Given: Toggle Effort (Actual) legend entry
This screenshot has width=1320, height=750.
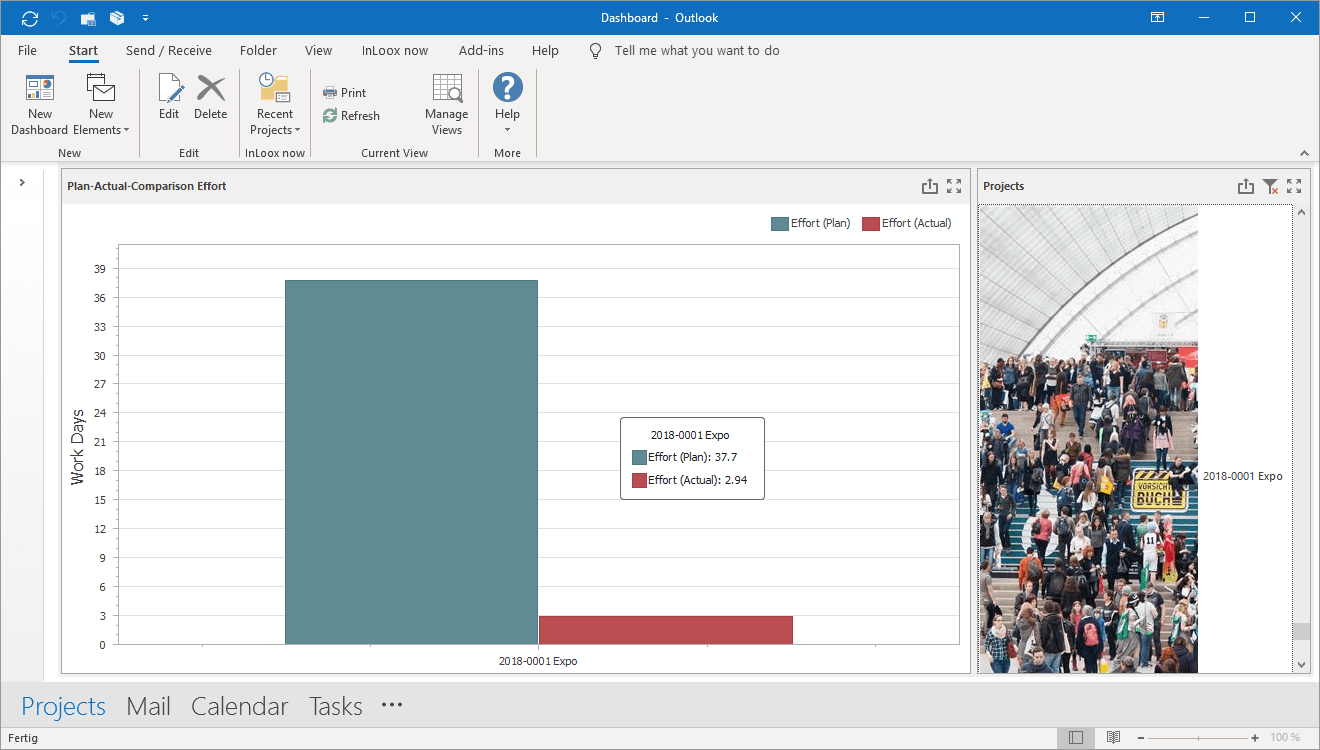Looking at the screenshot, I should [x=907, y=223].
